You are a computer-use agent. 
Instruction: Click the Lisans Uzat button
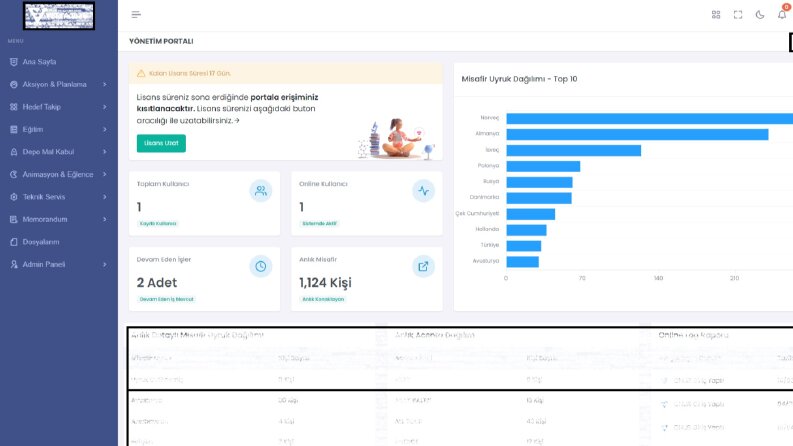161,143
